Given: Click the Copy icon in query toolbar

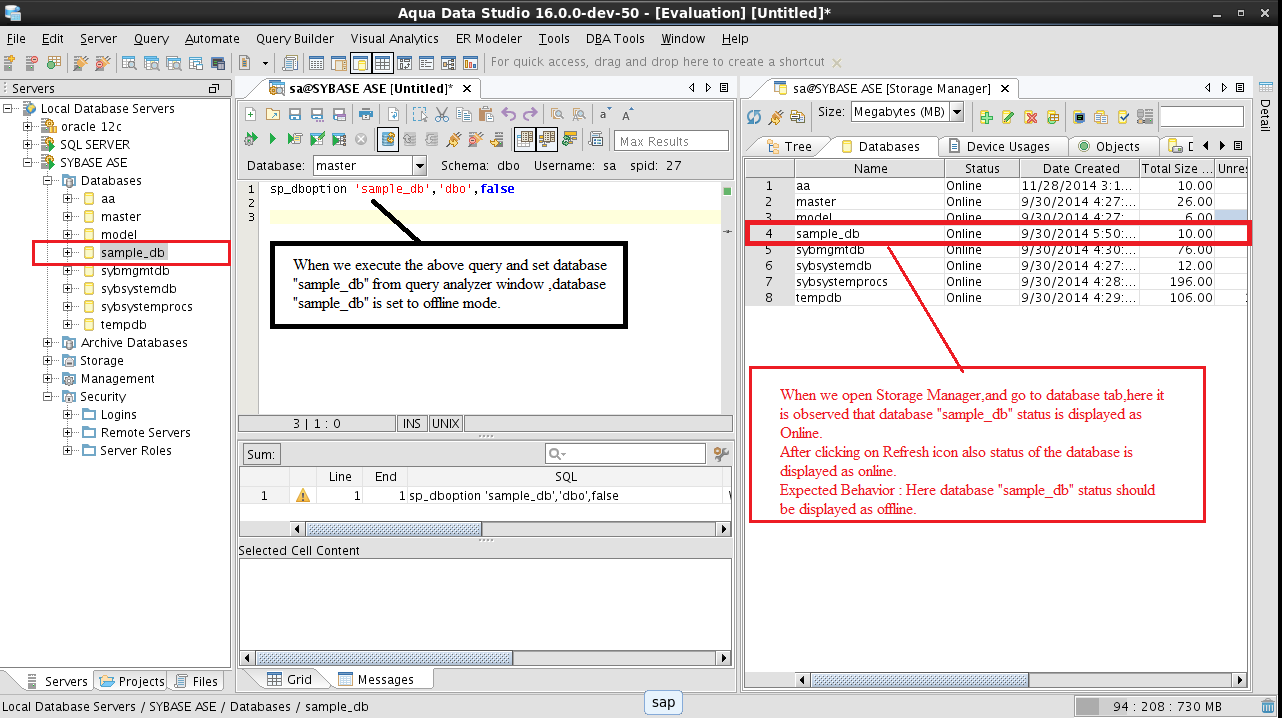Looking at the screenshot, I should pos(464,115).
